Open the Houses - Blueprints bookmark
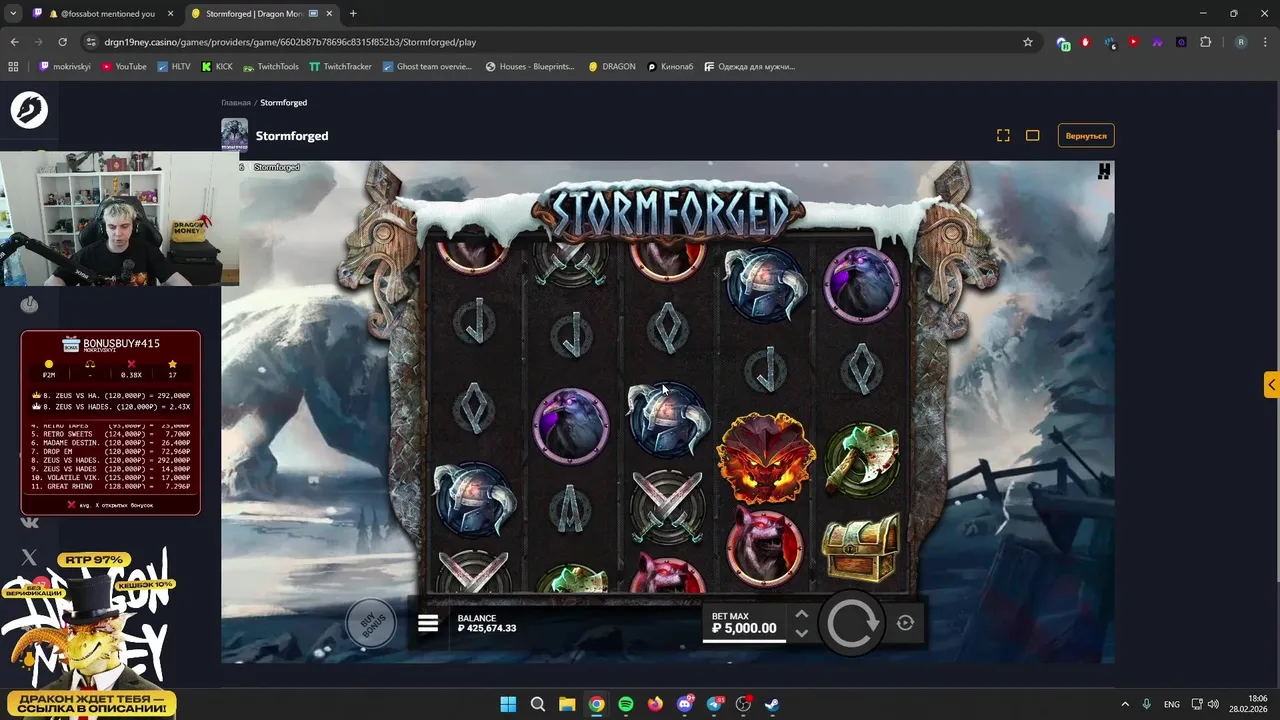This screenshot has width=1280, height=720. pyautogui.click(x=530, y=67)
